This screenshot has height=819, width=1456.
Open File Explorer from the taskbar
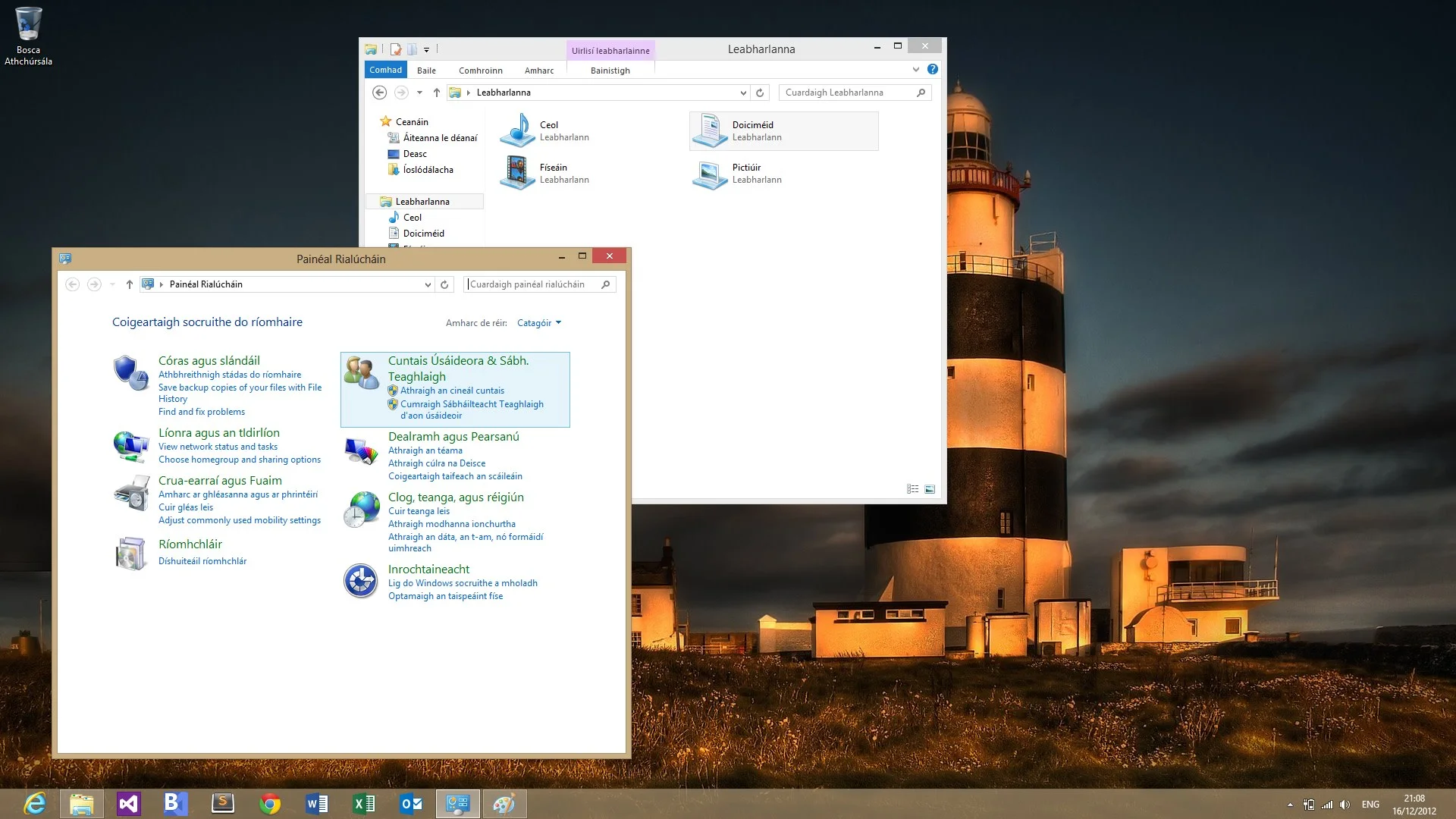(81, 804)
